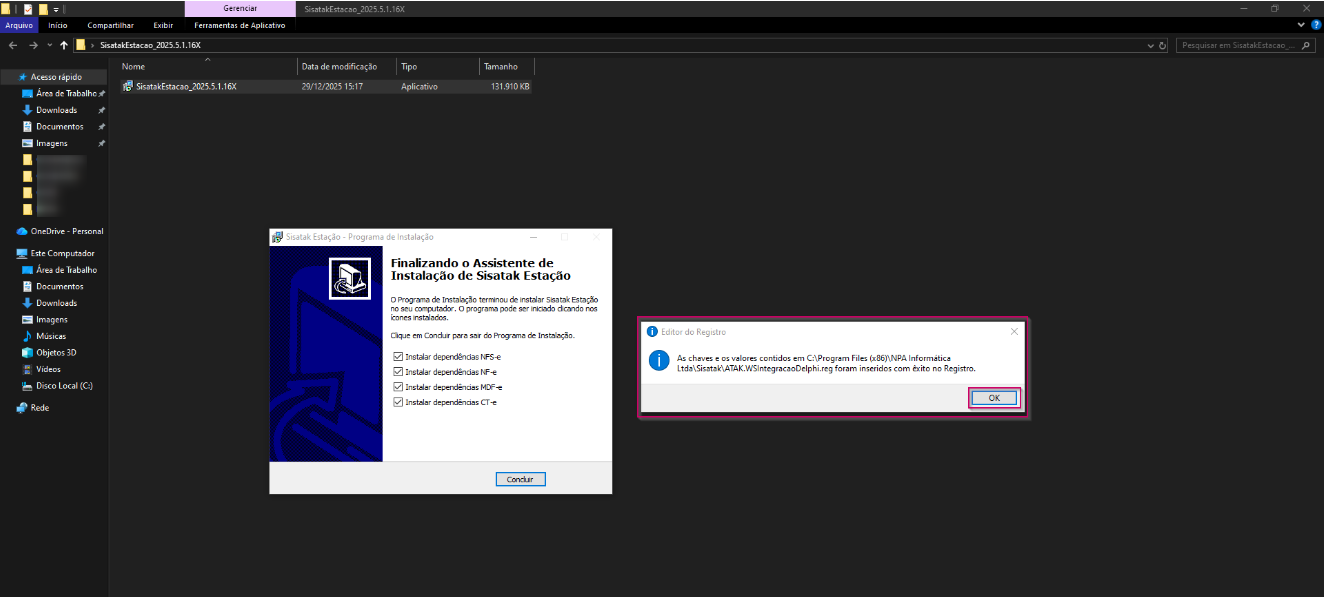Open the address bar history dropdown
The height and width of the screenshot is (597, 1325).
(x=1150, y=45)
